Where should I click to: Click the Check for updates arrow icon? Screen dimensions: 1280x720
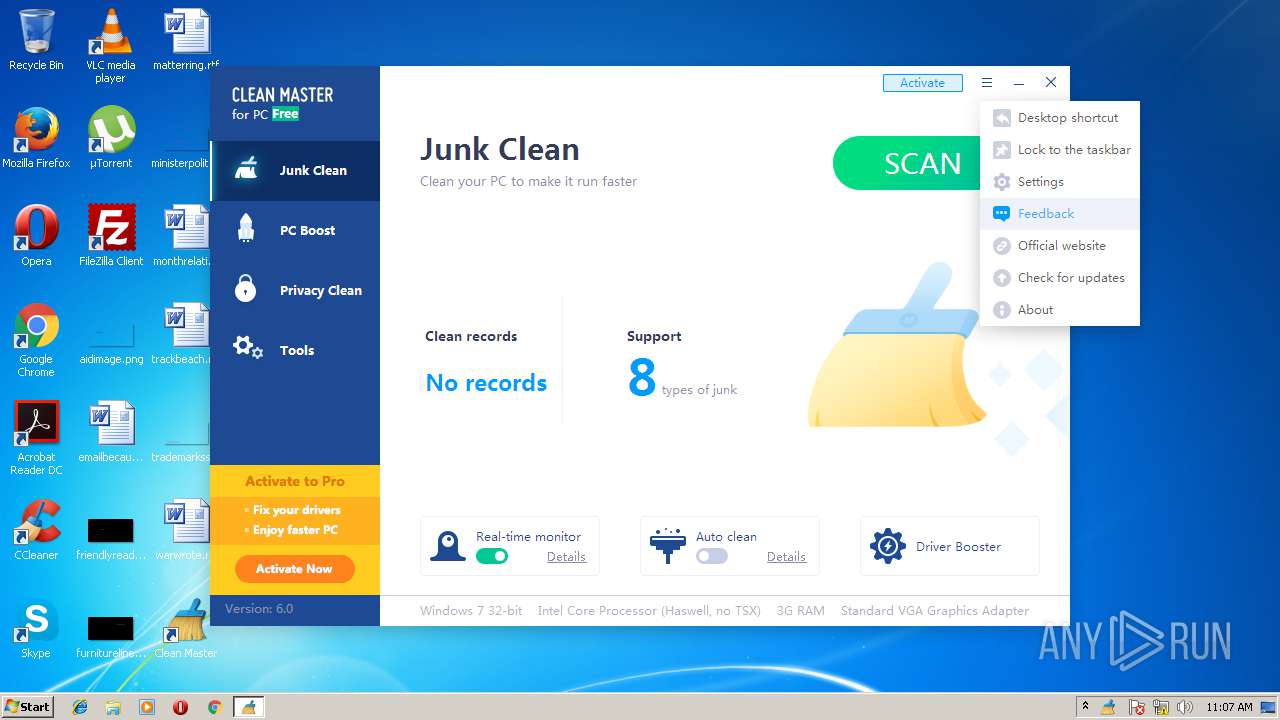point(1001,278)
